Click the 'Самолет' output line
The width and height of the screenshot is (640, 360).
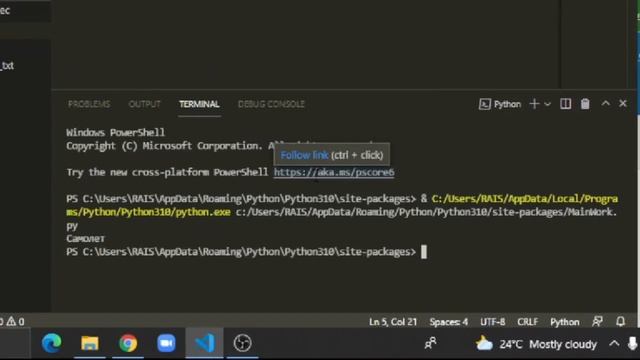coord(85,238)
